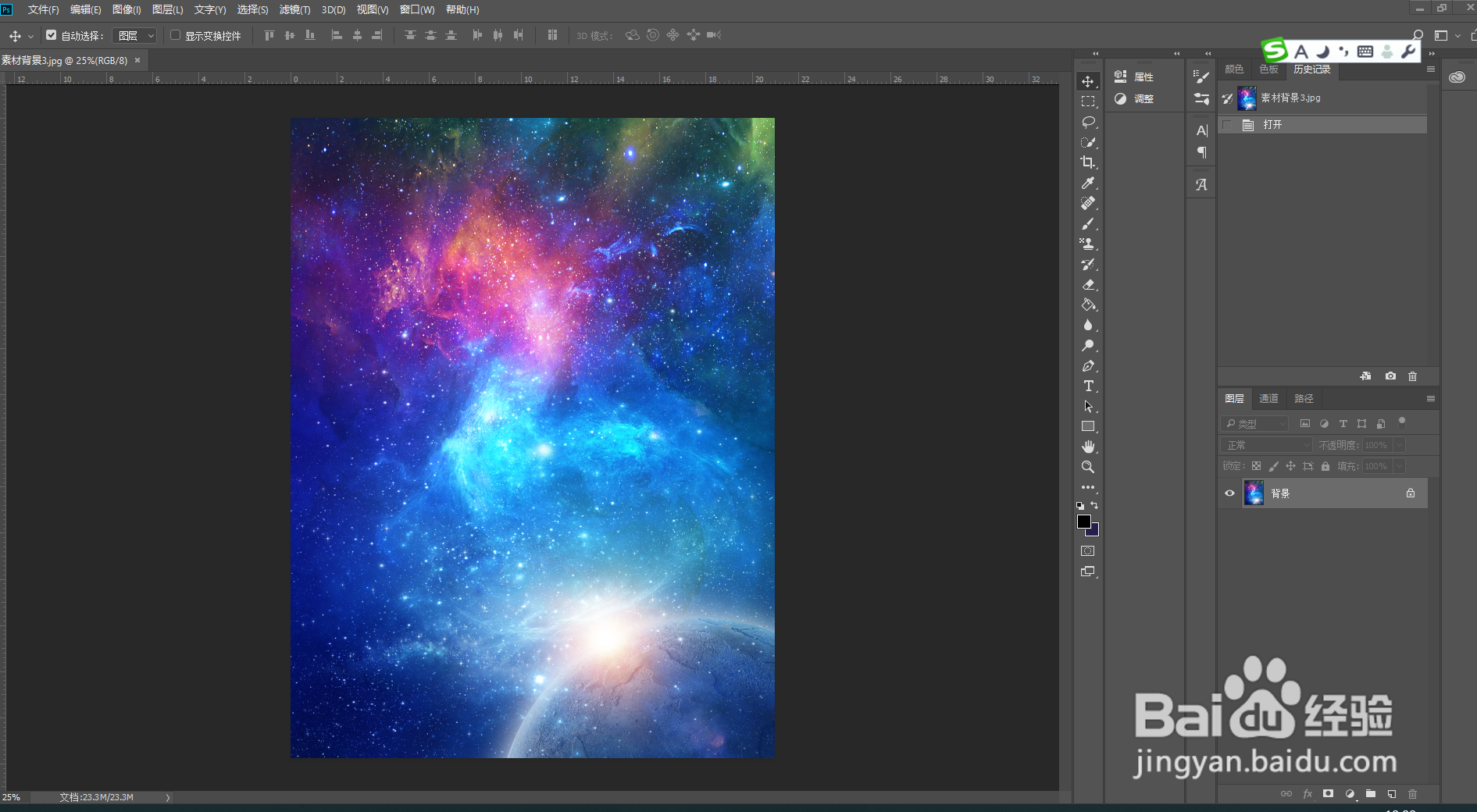Delete the current state in History panel
Image resolution: width=1477 pixels, height=812 pixels.
point(1412,376)
